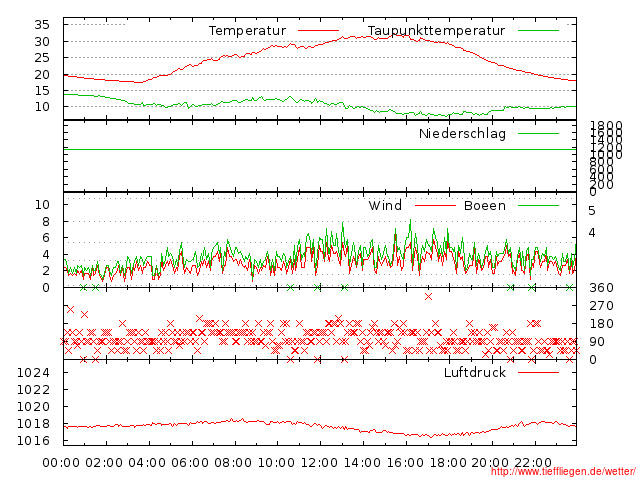640x480 pixels.
Task: Click the Luftdruck legend label
Action: tap(475, 373)
